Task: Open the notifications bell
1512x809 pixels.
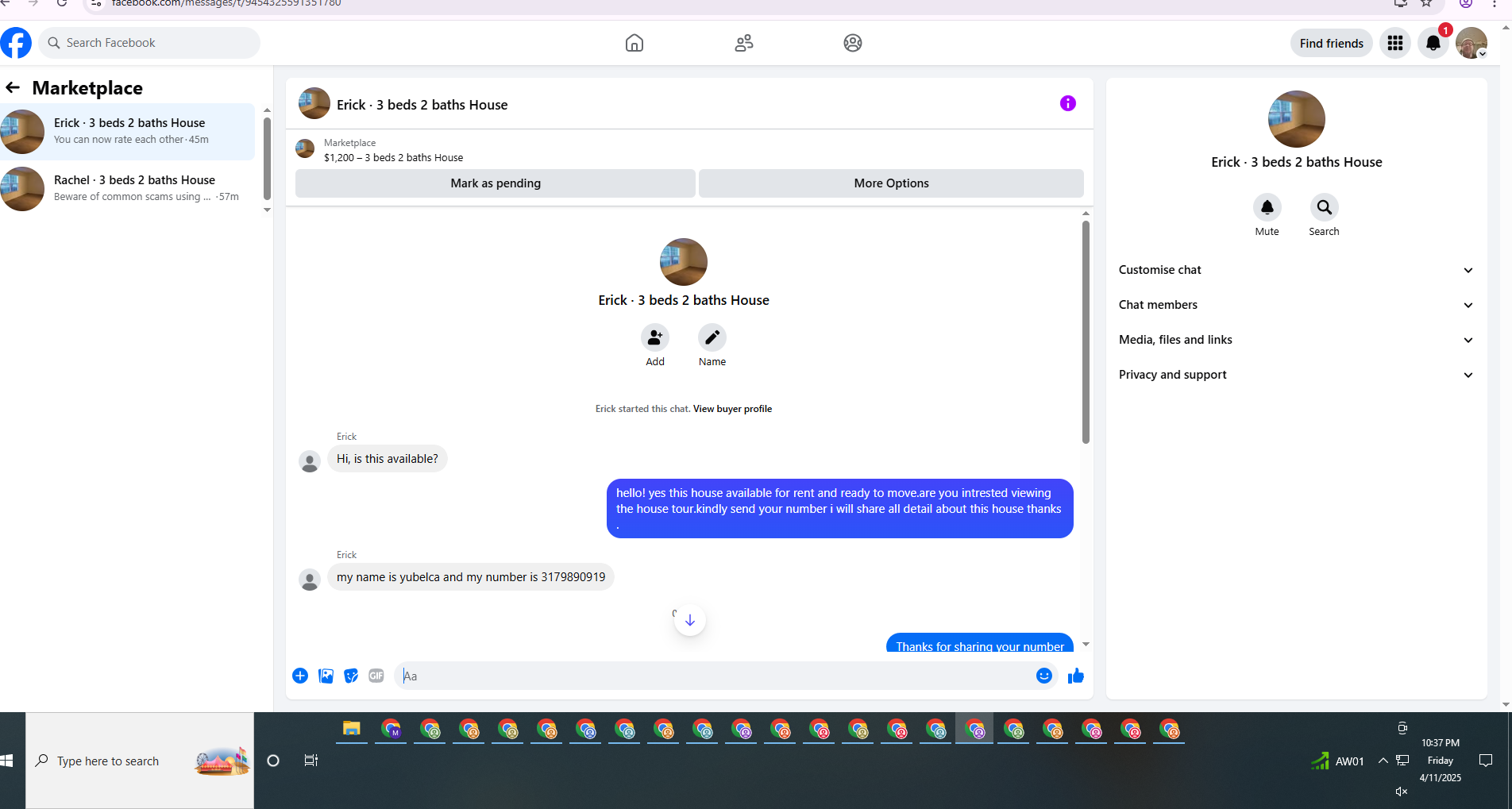Action: click(x=1433, y=43)
